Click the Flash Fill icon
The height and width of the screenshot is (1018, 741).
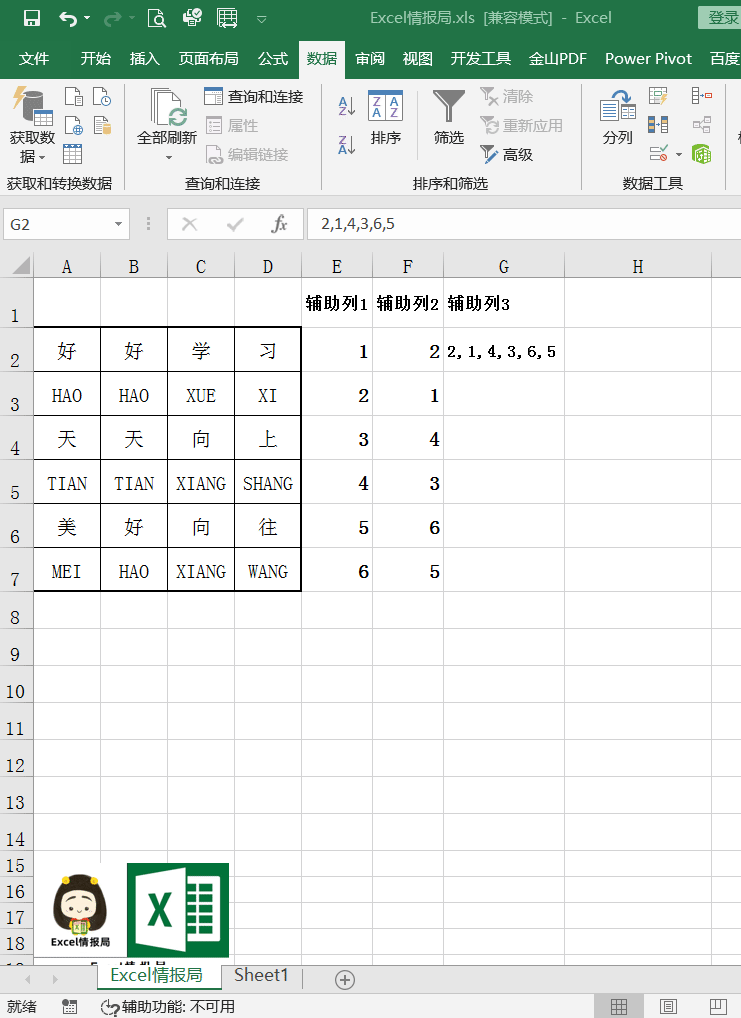point(658,97)
